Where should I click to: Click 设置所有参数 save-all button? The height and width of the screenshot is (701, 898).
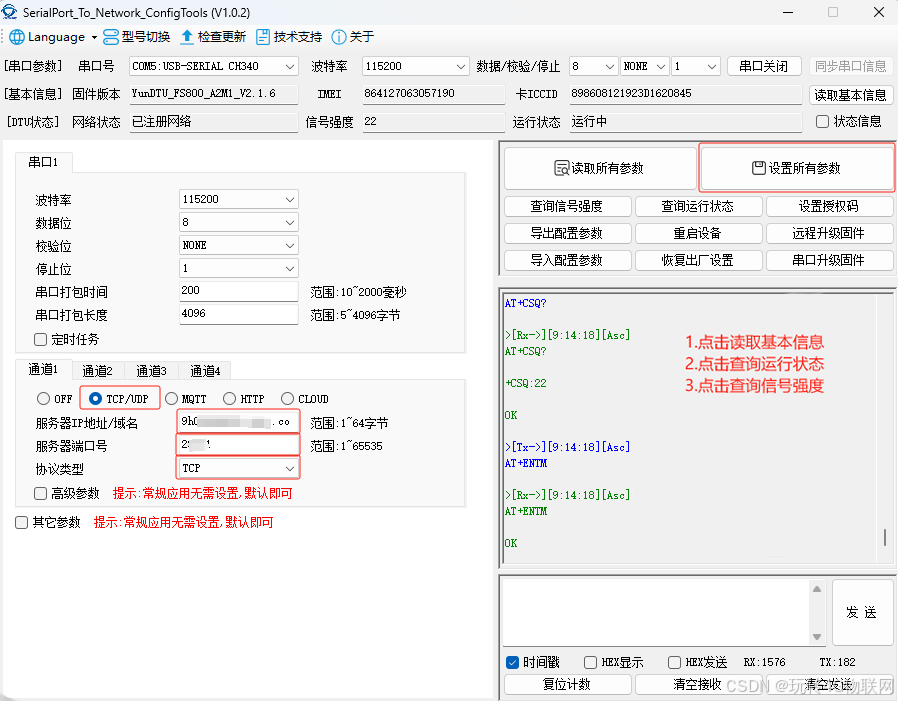797,168
